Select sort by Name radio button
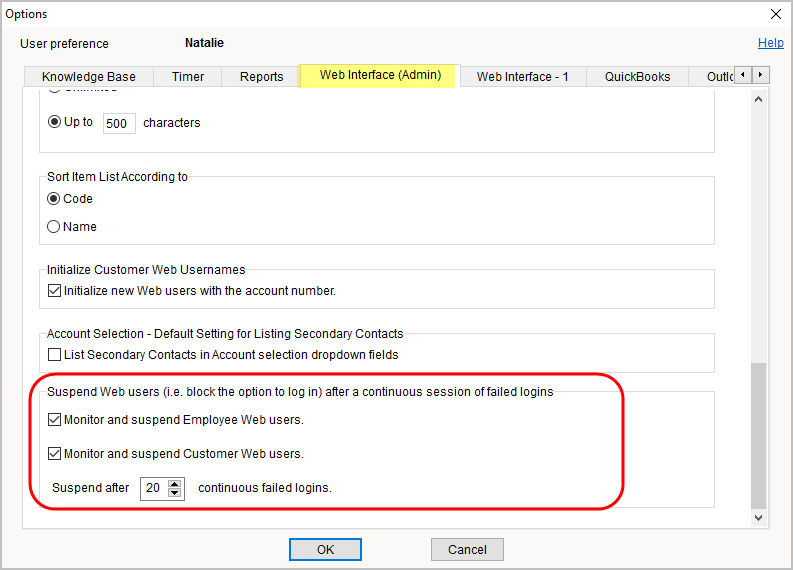This screenshot has width=793, height=570. [54, 227]
